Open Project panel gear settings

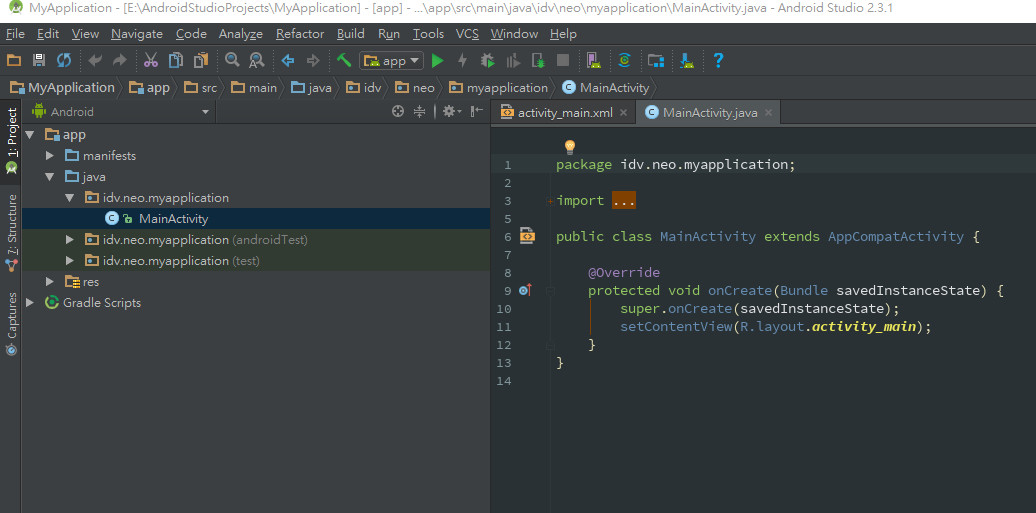pyautogui.click(x=451, y=112)
